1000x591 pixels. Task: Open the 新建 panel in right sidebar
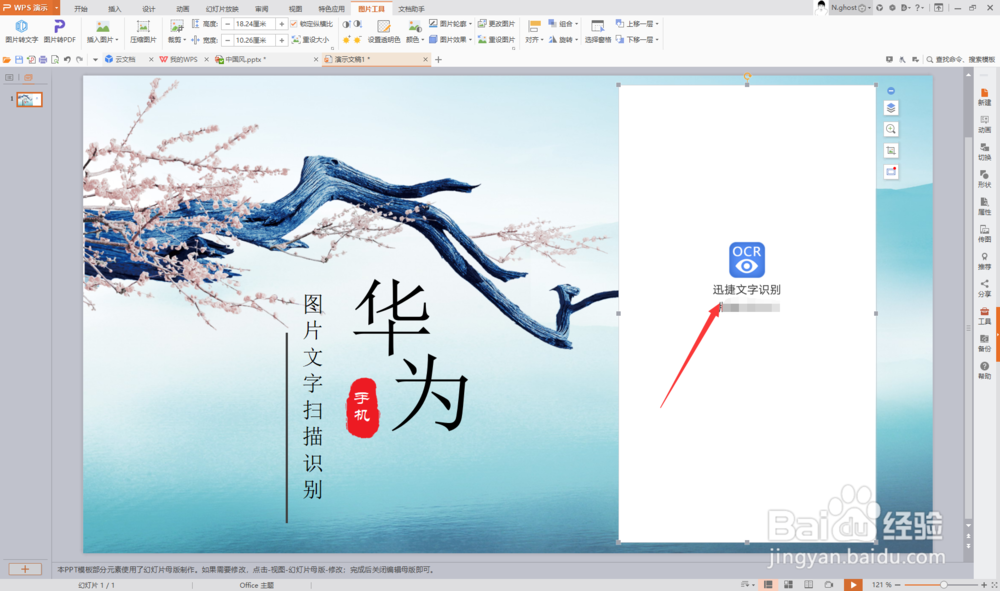(985, 97)
